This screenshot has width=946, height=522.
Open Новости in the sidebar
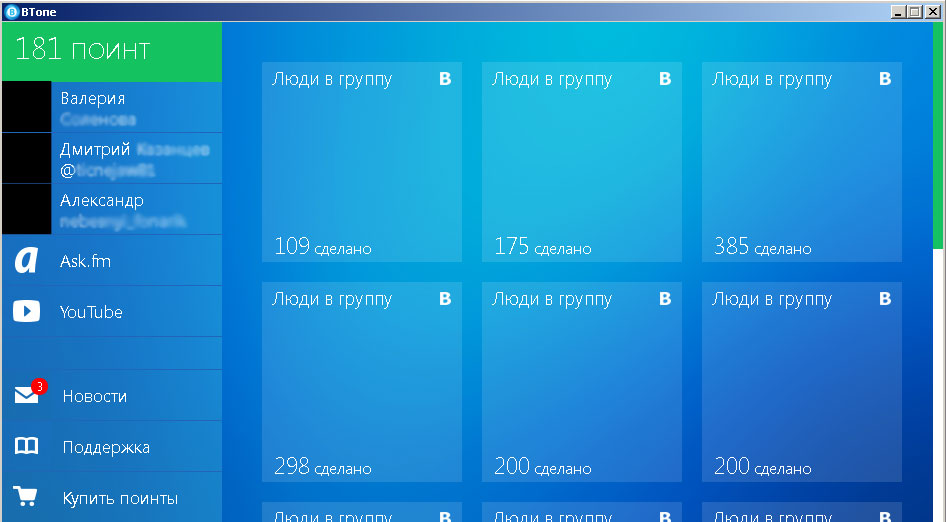(112, 395)
